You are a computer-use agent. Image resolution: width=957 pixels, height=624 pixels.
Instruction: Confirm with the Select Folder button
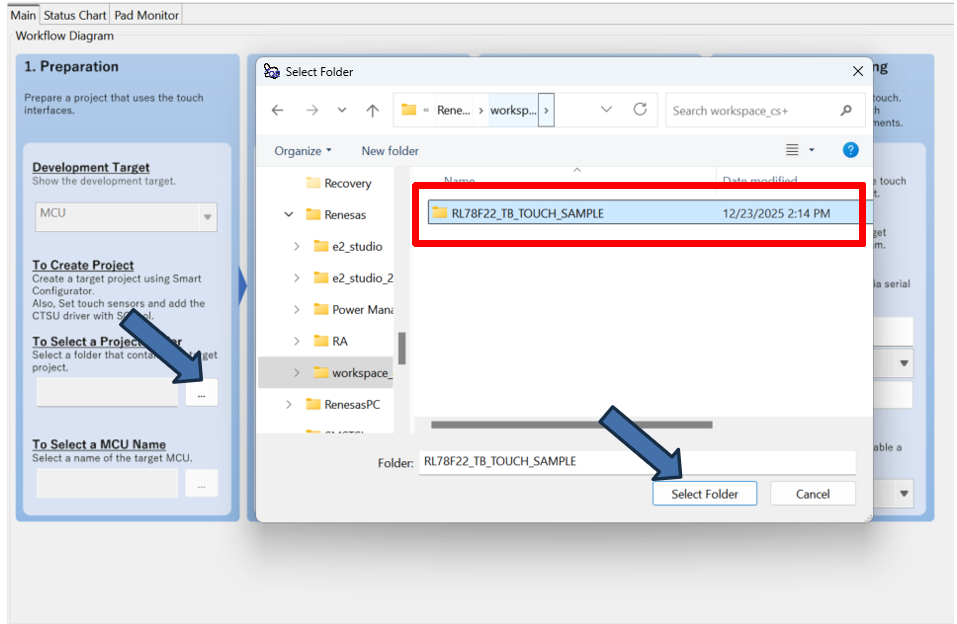704,494
